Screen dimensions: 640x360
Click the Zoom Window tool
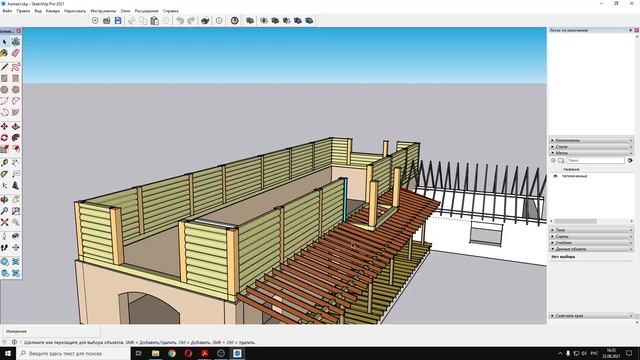pyautogui.click(x=16, y=211)
